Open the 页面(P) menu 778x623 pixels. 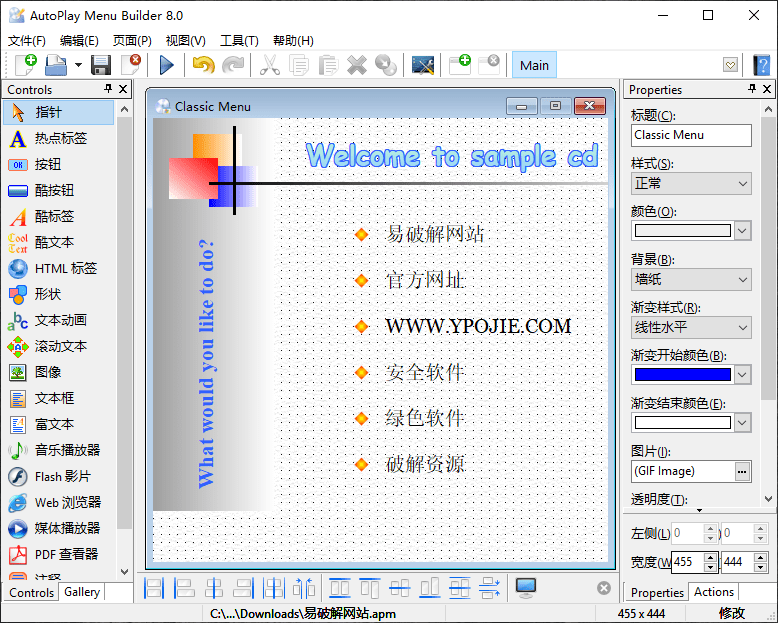(x=132, y=41)
